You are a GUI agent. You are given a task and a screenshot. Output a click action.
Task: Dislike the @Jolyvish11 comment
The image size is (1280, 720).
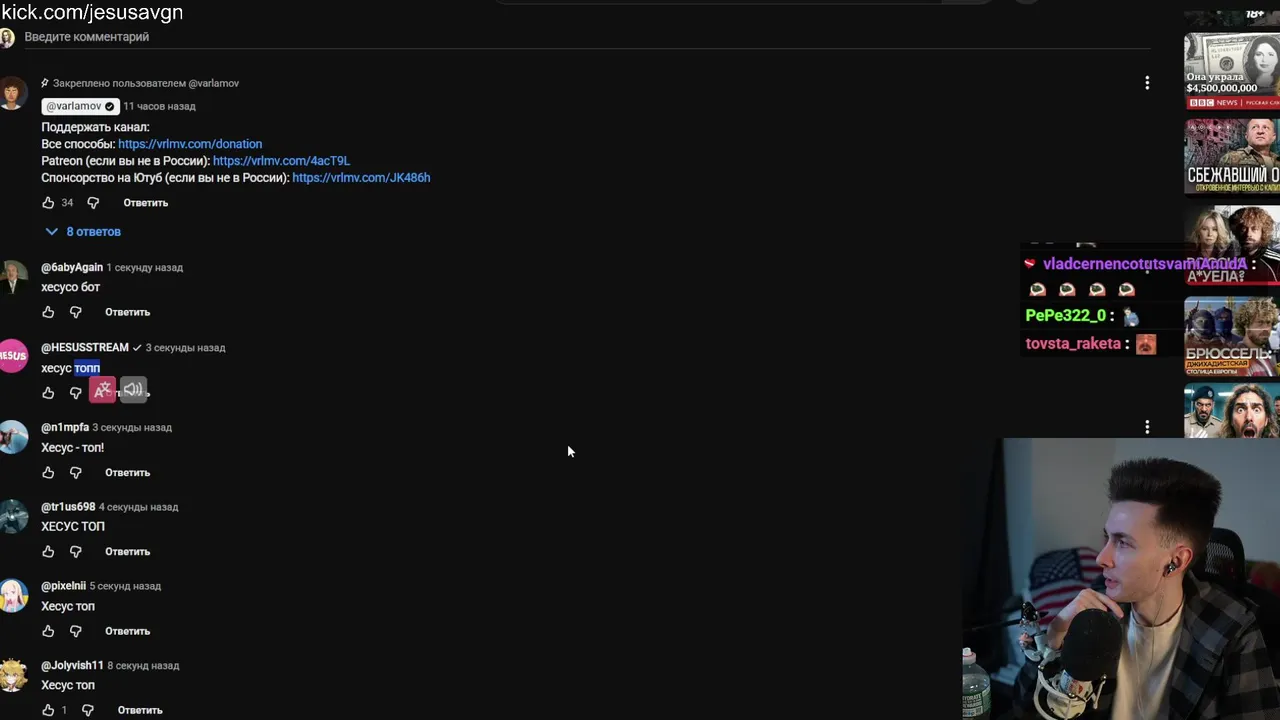click(88, 710)
